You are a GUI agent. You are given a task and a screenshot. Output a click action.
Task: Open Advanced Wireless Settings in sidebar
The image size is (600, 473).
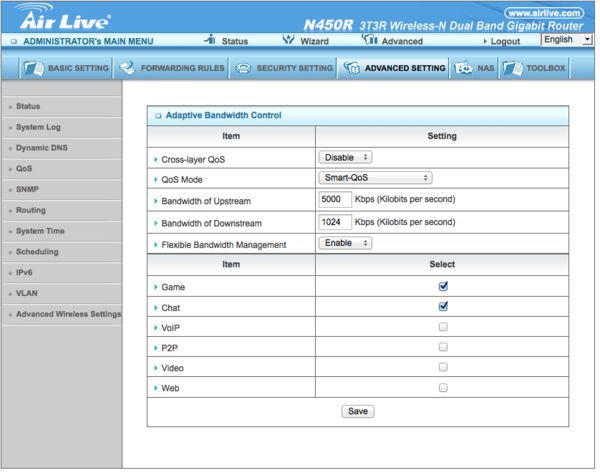coord(68,314)
